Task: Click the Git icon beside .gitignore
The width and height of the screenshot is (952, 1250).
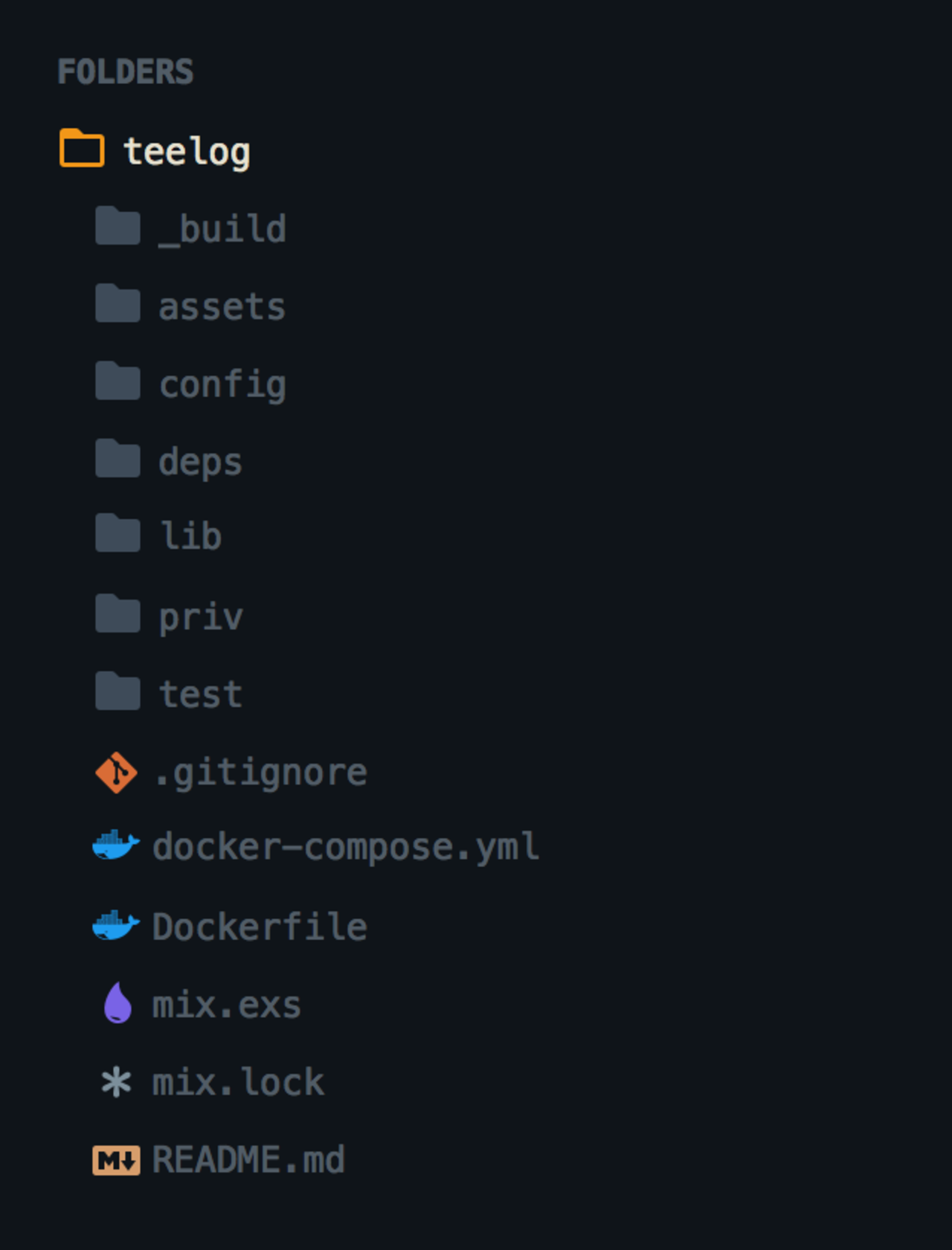Action: pyautogui.click(x=116, y=772)
